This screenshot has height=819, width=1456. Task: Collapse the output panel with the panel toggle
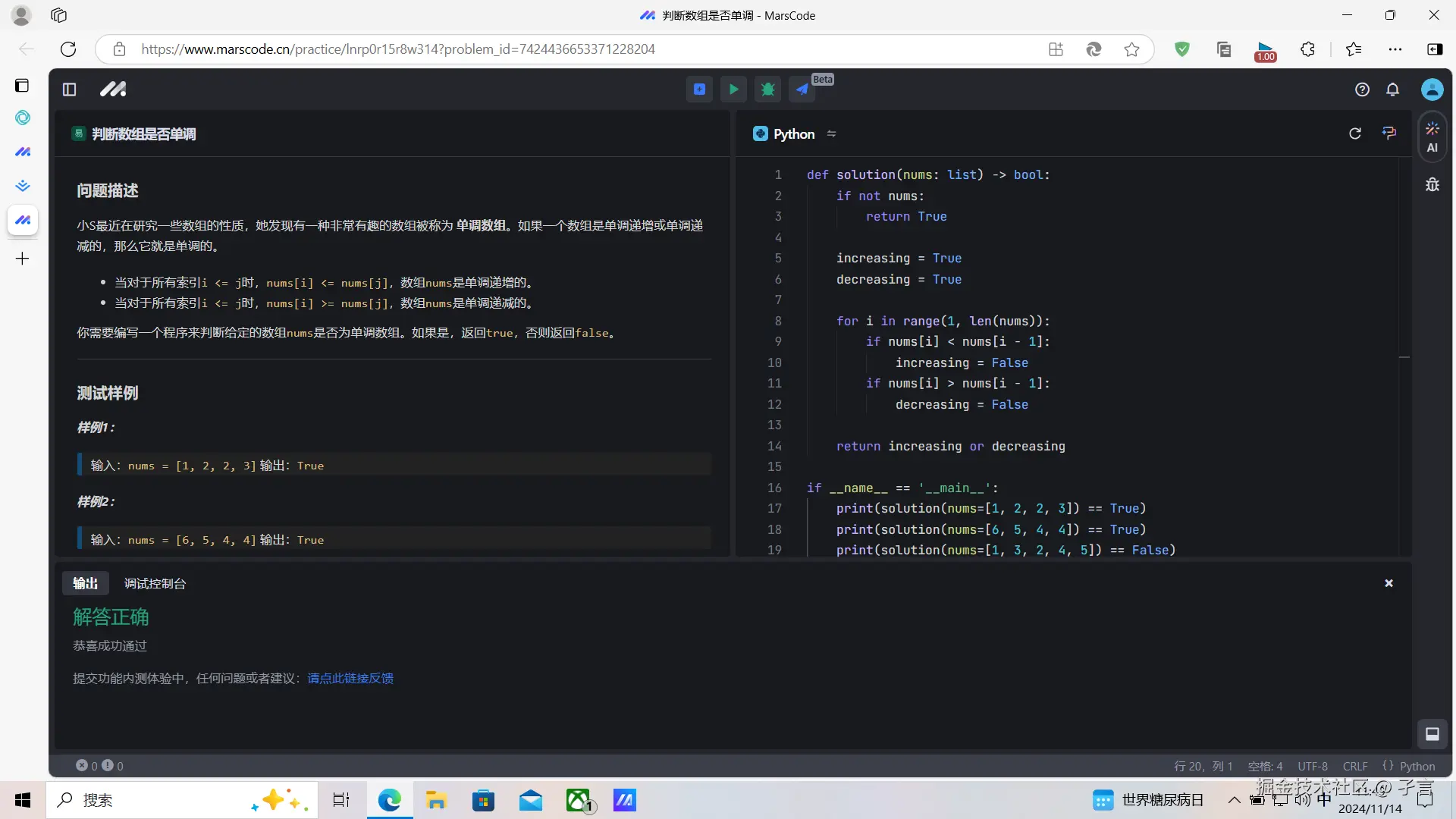point(1432,734)
